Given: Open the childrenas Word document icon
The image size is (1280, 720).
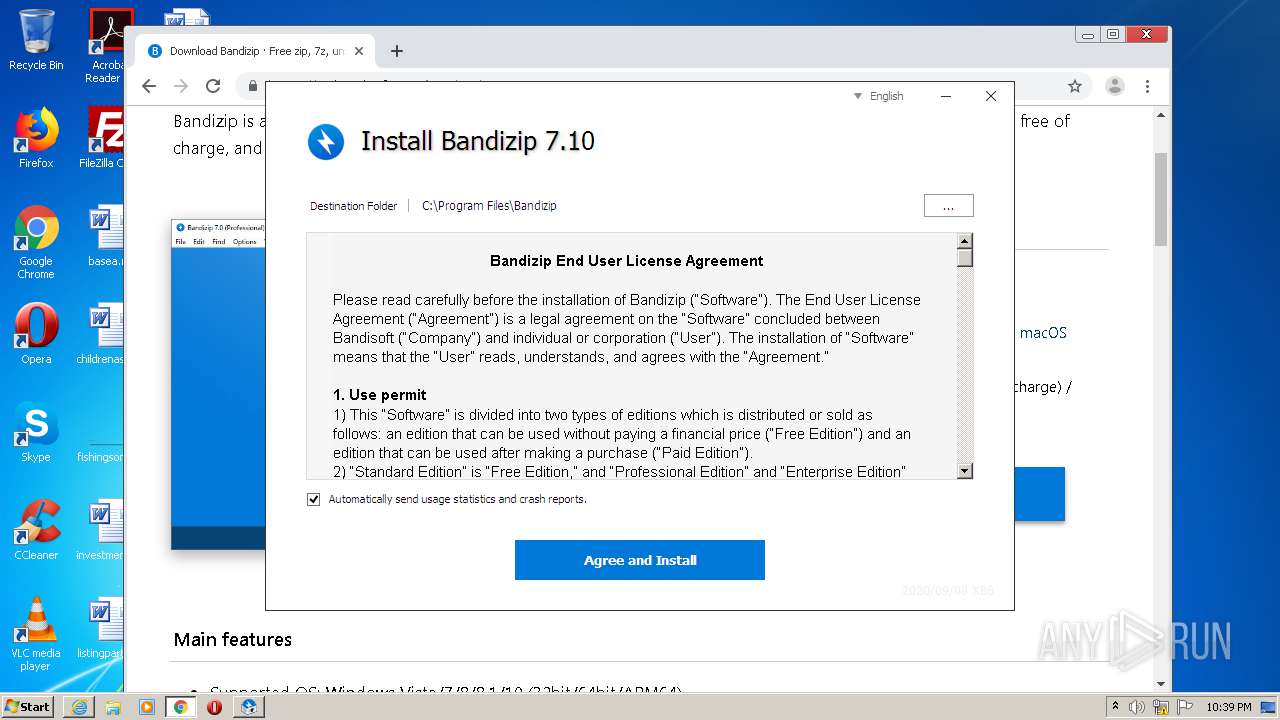Looking at the screenshot, I should click(101, 334).
